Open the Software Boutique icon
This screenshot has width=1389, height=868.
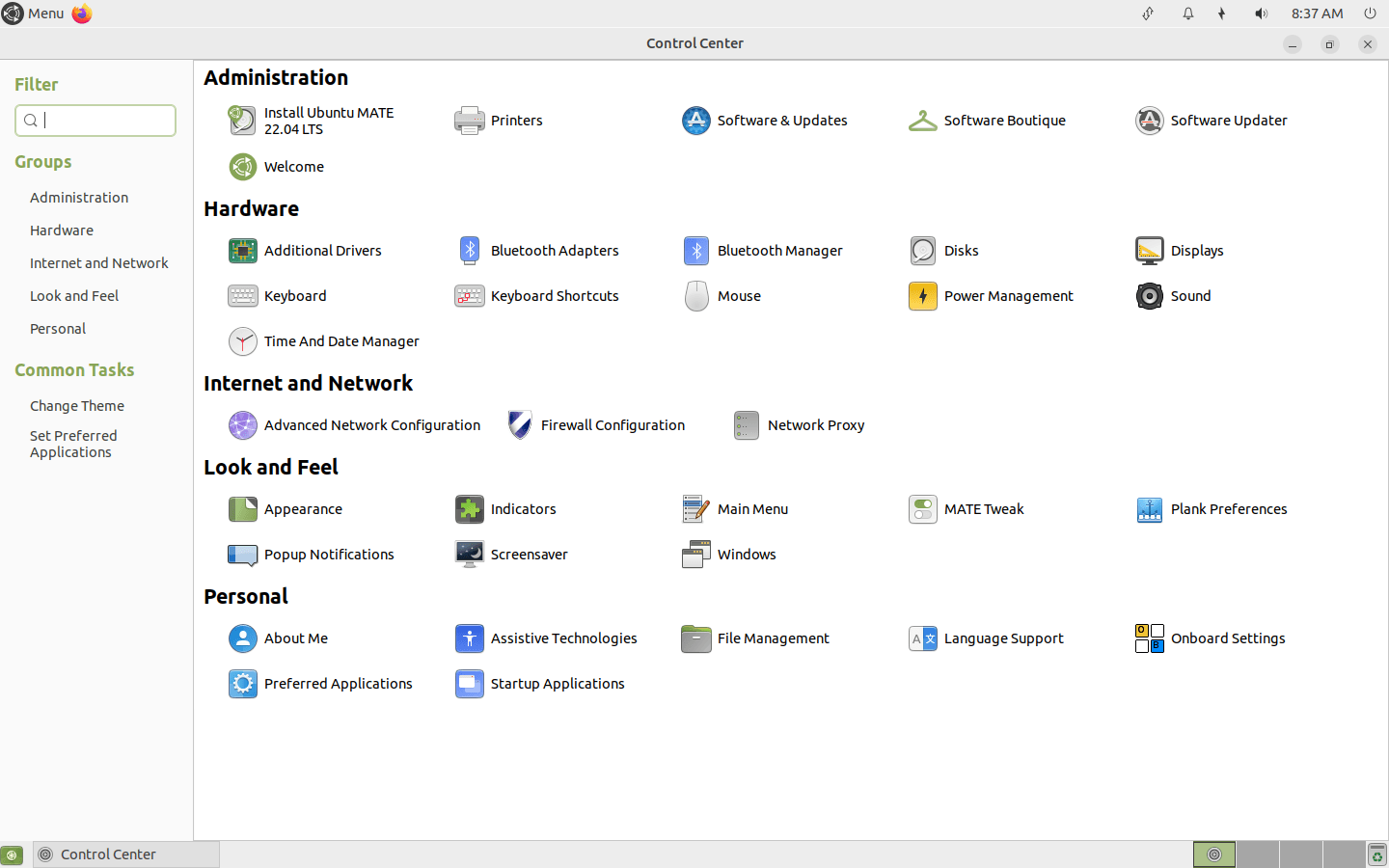click(922, 121)
